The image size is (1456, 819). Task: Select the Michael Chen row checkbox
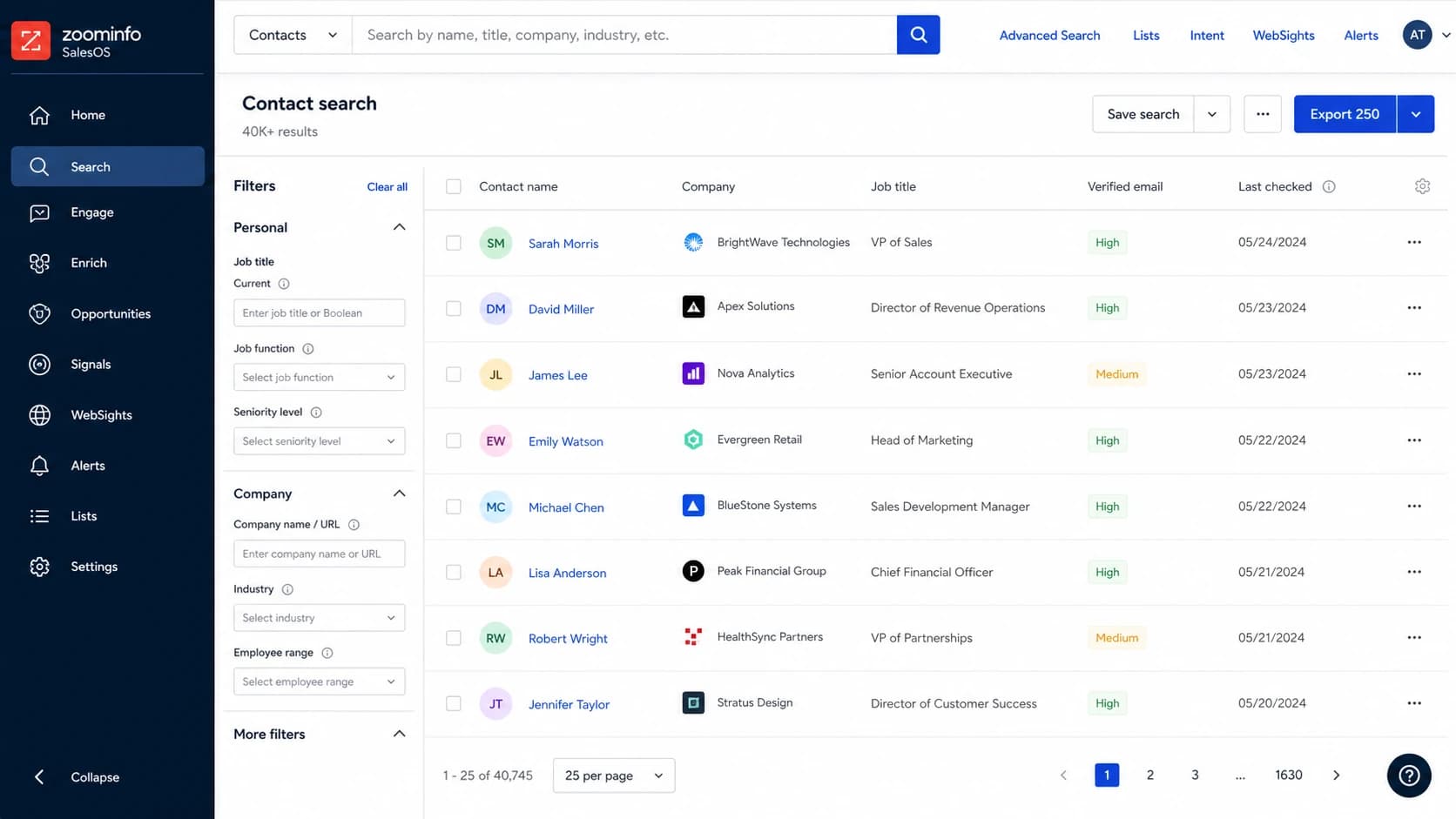(x=454, y=507)
